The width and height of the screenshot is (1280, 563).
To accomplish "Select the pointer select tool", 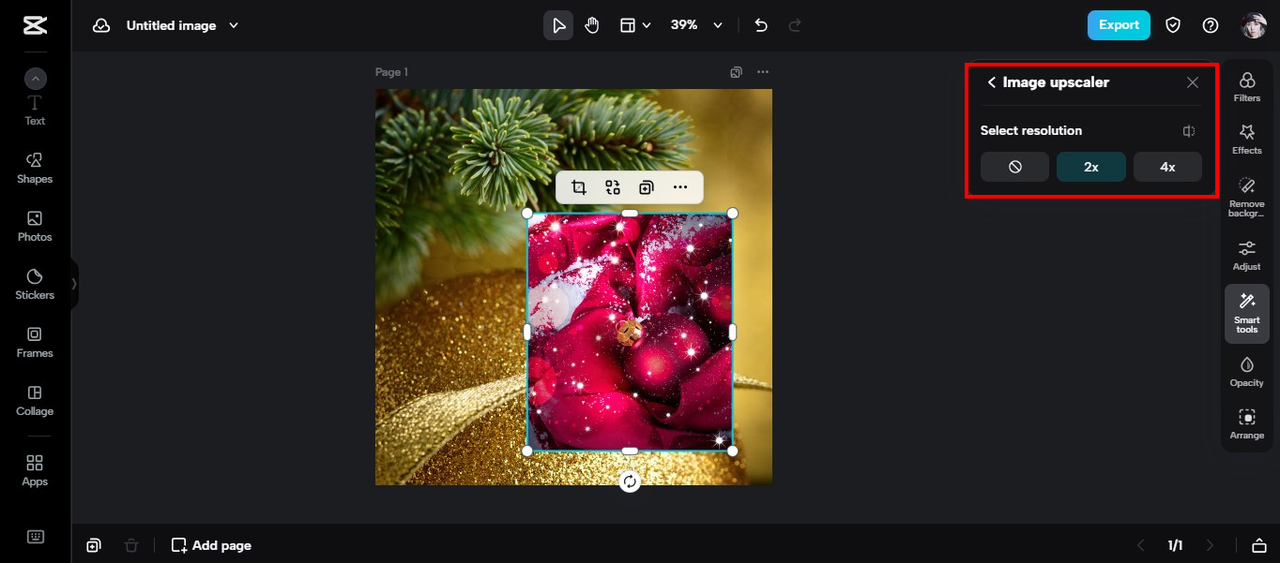I will coord(559,25).
